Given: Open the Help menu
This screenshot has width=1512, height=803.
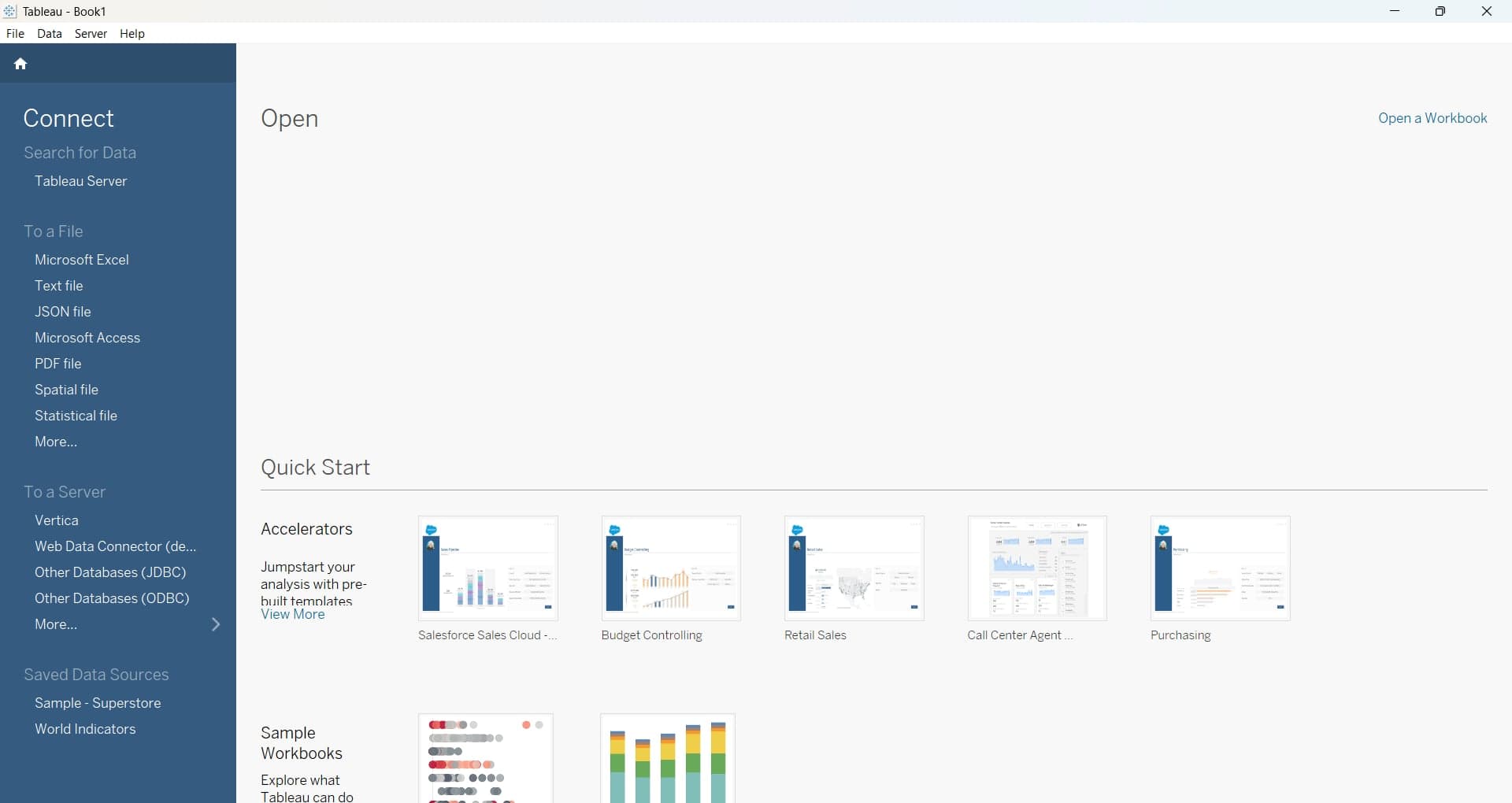Looking at the screenshot, I should click(132, 34).
